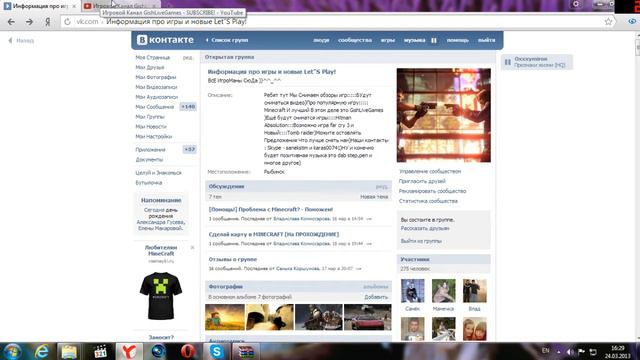Open the red car photo thumbnail
640x360 pixels.
tap(367, 317)
